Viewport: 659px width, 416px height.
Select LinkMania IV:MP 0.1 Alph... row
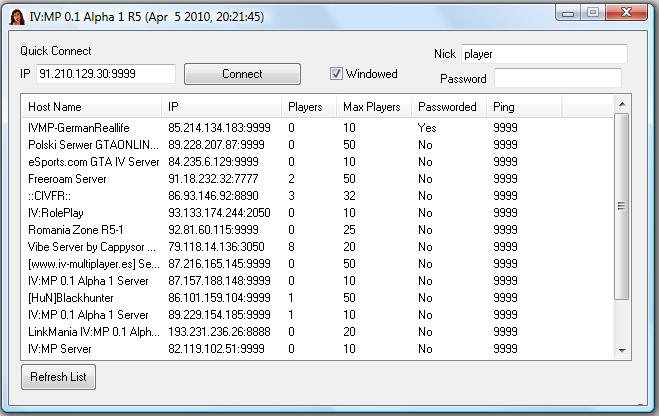coord(318,332)
